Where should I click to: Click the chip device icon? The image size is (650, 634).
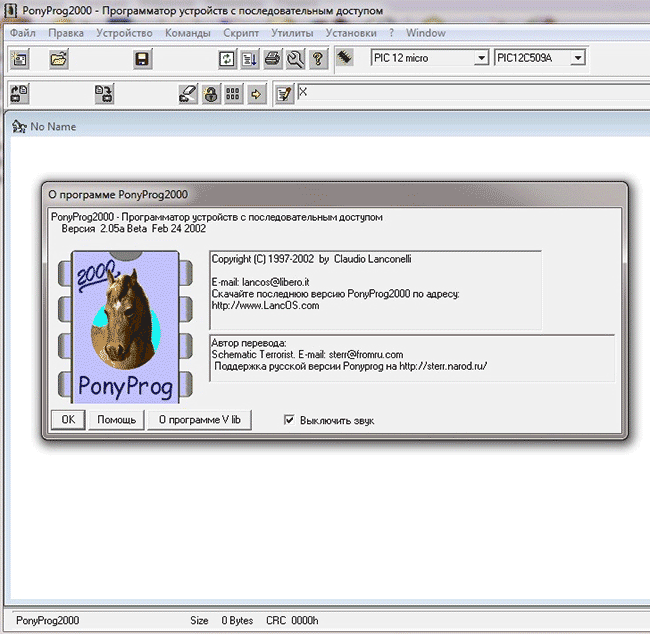(x=344, y=57)
